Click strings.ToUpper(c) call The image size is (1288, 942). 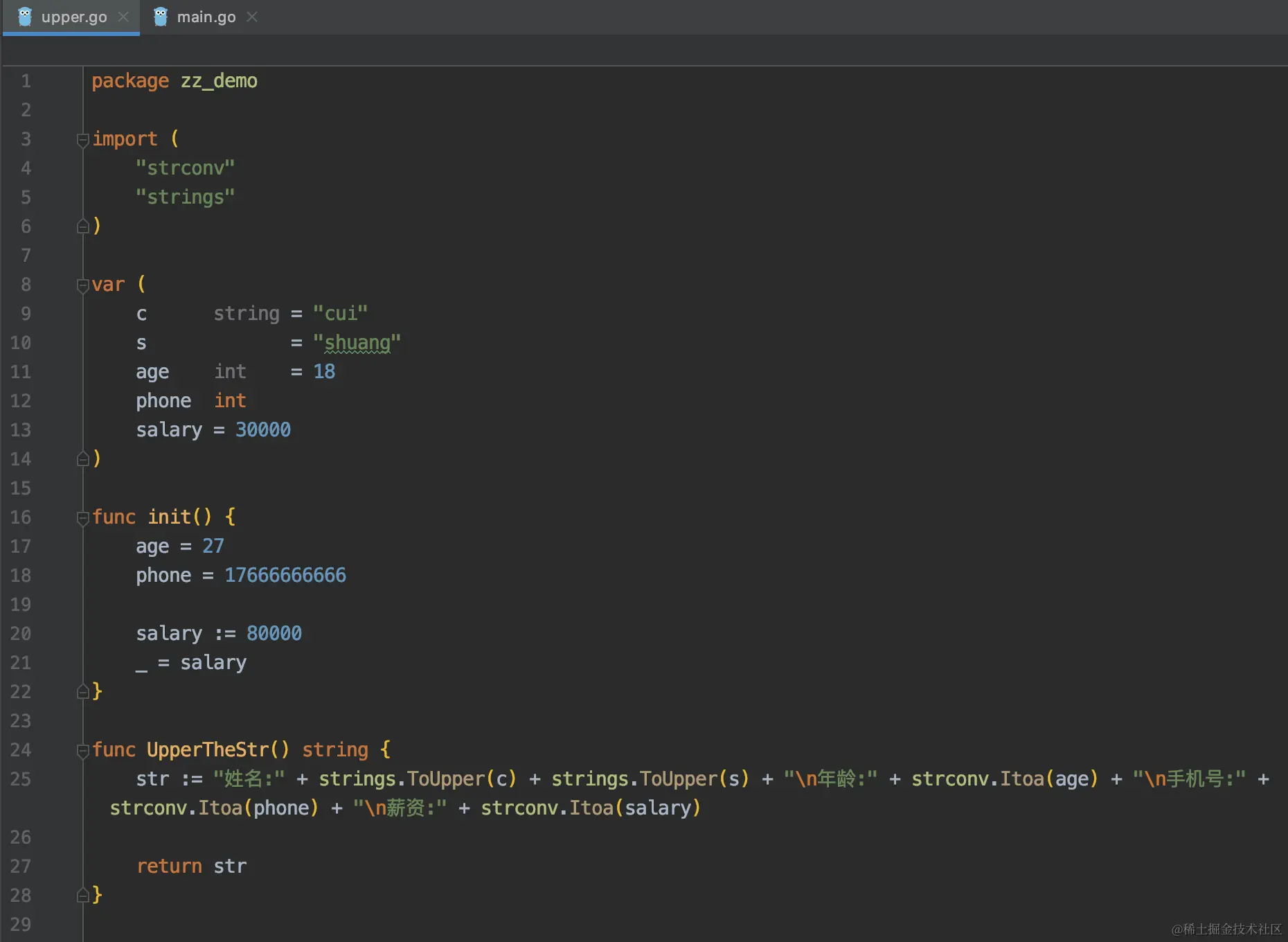418,779
